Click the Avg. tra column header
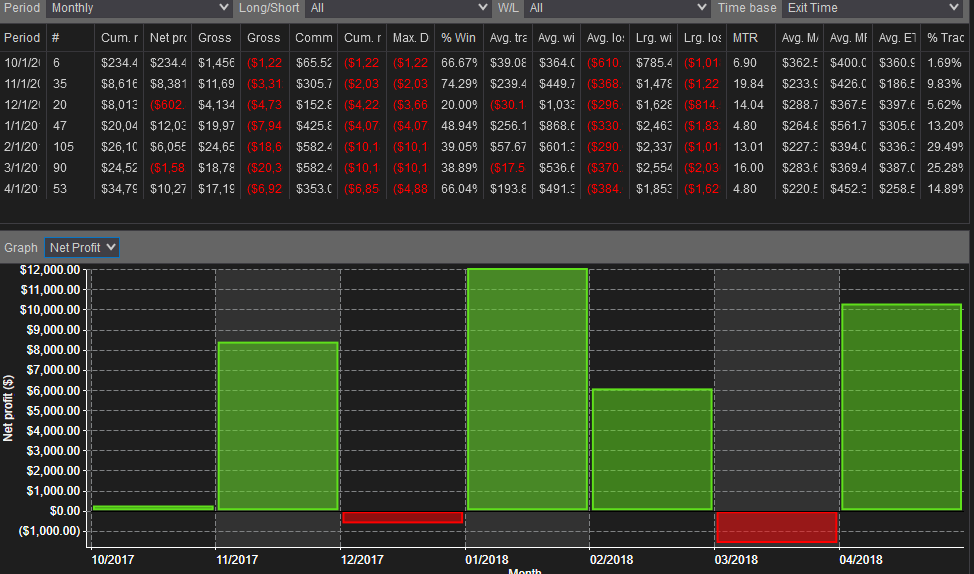The image size is (974, 574). click(507, 38)
